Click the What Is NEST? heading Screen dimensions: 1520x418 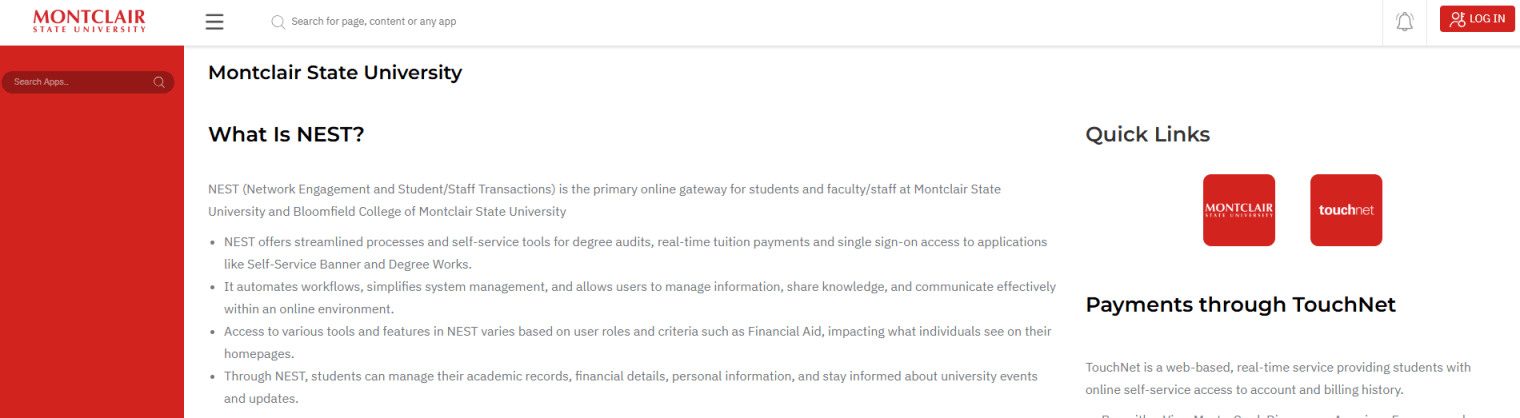(x=286, y=134)
